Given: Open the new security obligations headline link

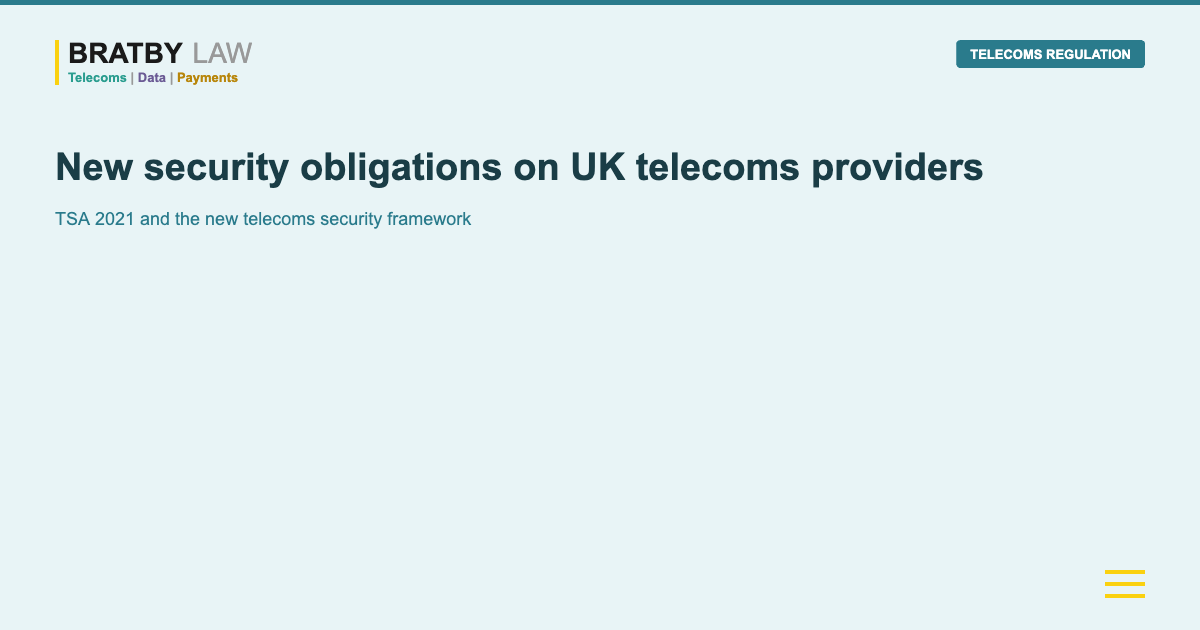Looking at the screenshot, I should click(x=520, y=167).
